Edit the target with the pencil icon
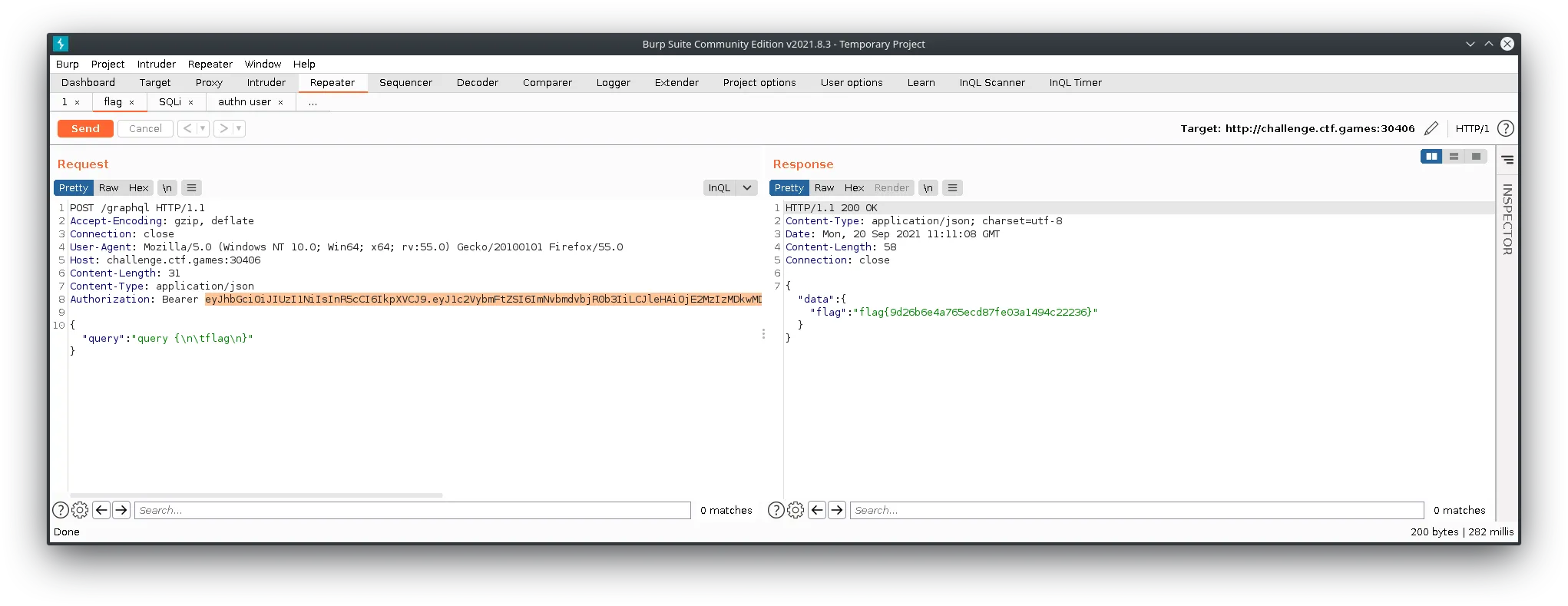 tap(1431, 128)
